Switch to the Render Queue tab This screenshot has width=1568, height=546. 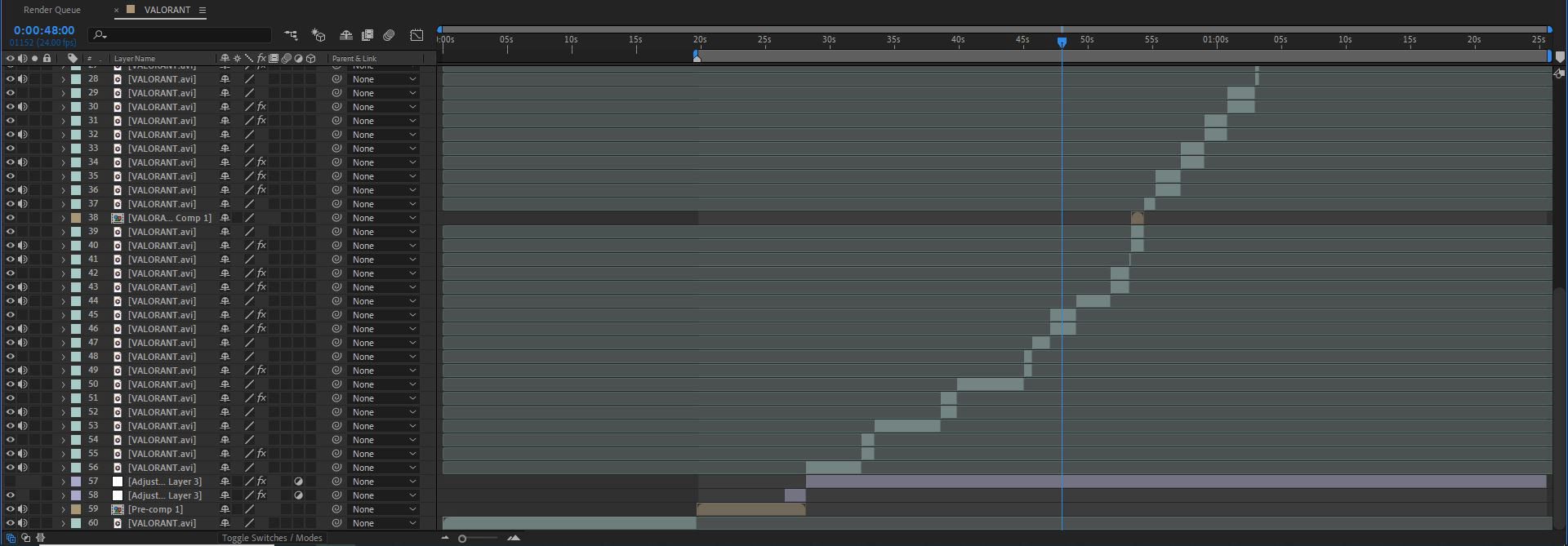51,10
